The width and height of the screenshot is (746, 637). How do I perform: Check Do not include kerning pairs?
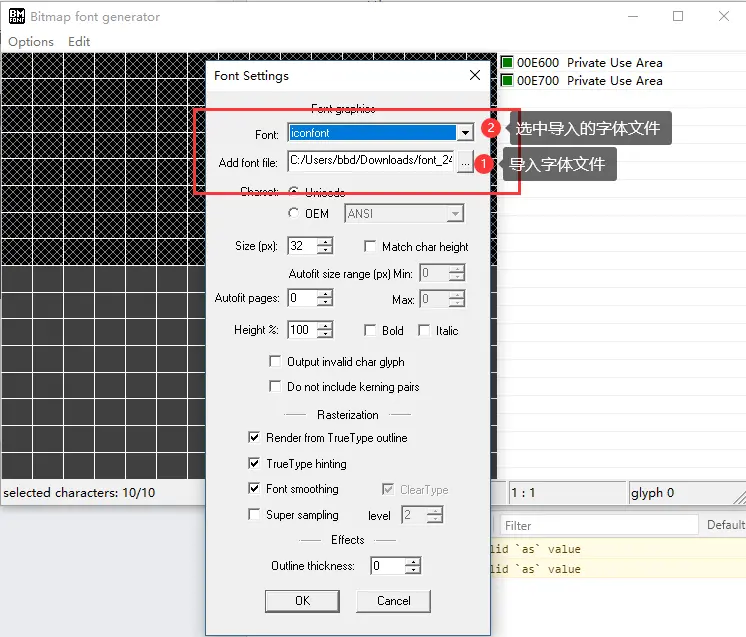275,386
